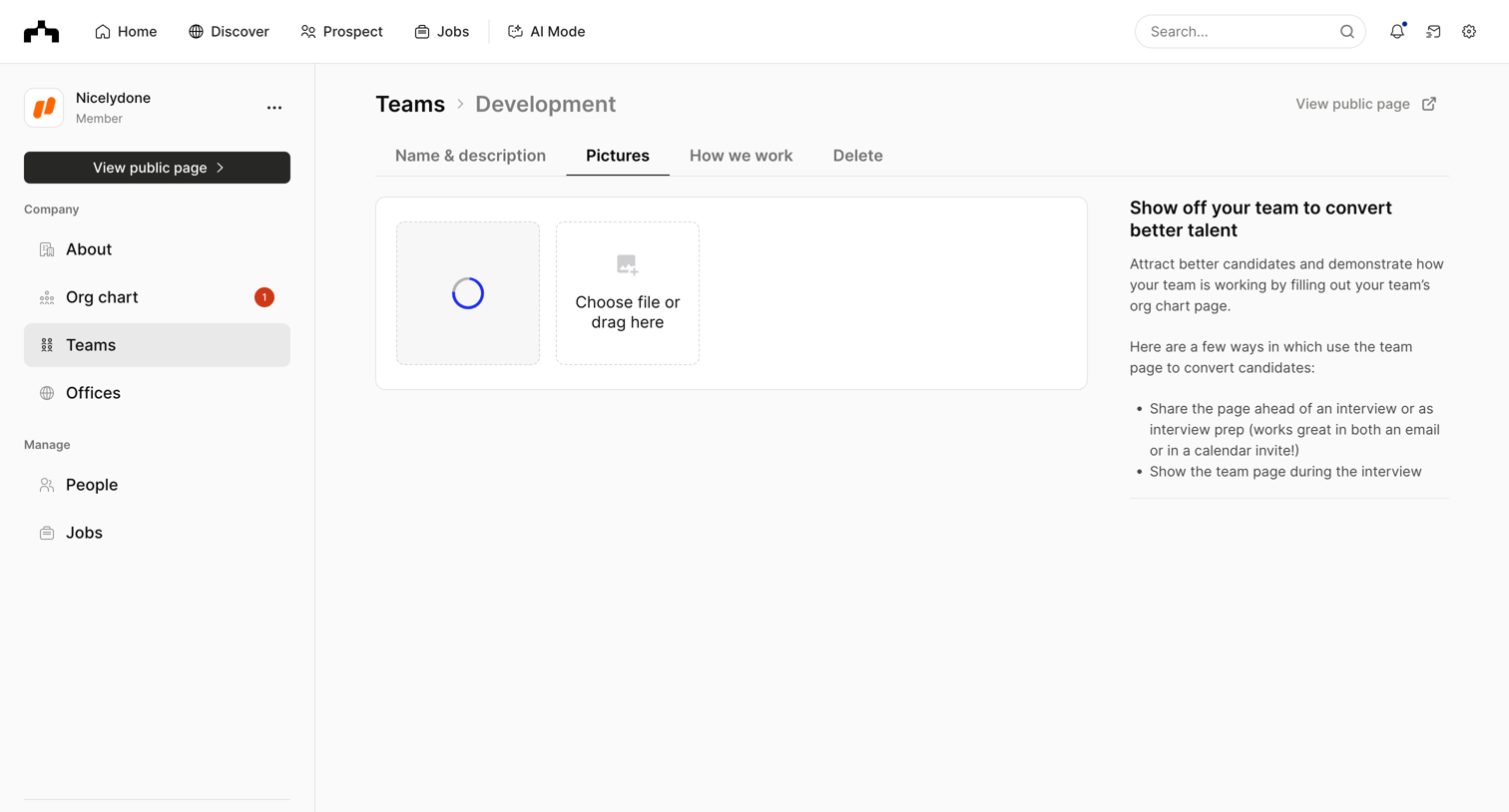Click the Teams group icon in sidebar
Screen dimensions: 1509x812
47,345
